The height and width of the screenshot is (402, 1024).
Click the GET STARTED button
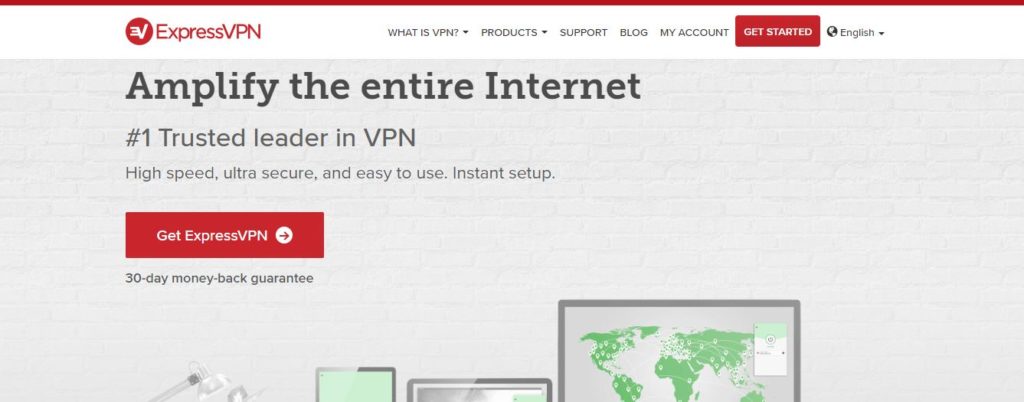tap(777, 31)
